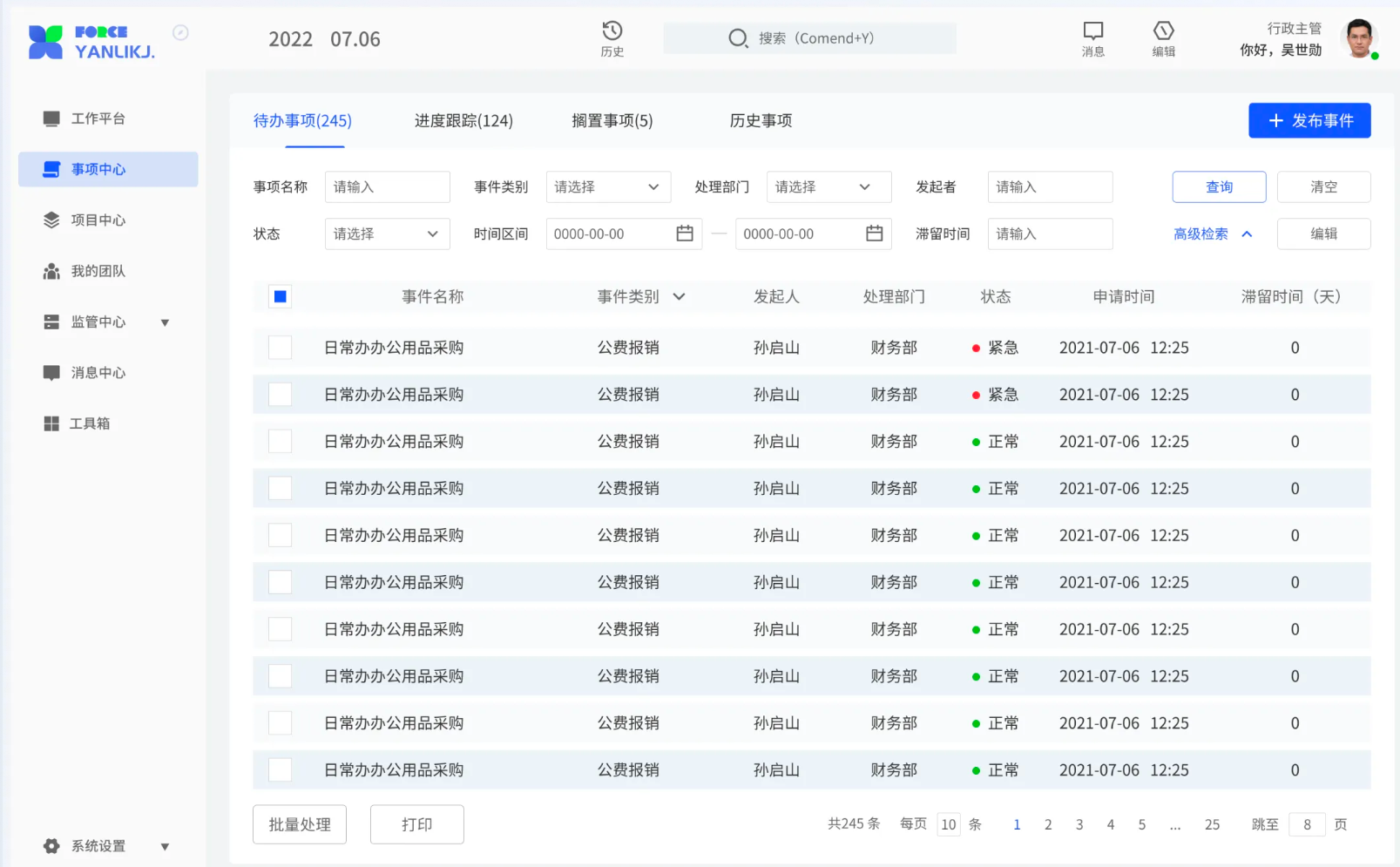
Task: Check the second row's checkbox
Action: (x=281, y=395)
